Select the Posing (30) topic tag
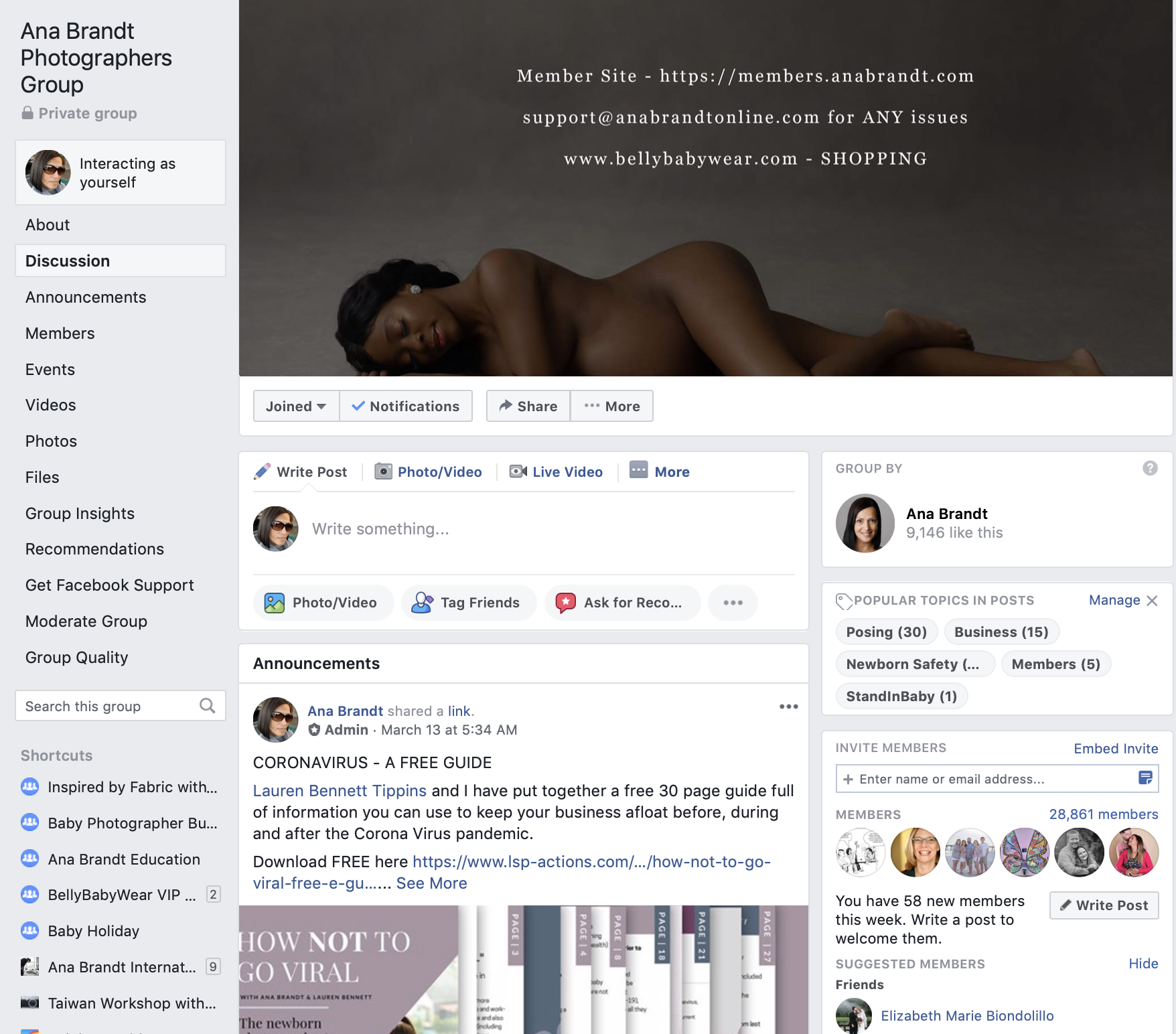The width and height of the screenshot is (1176, 1034). tap(886, 632)
